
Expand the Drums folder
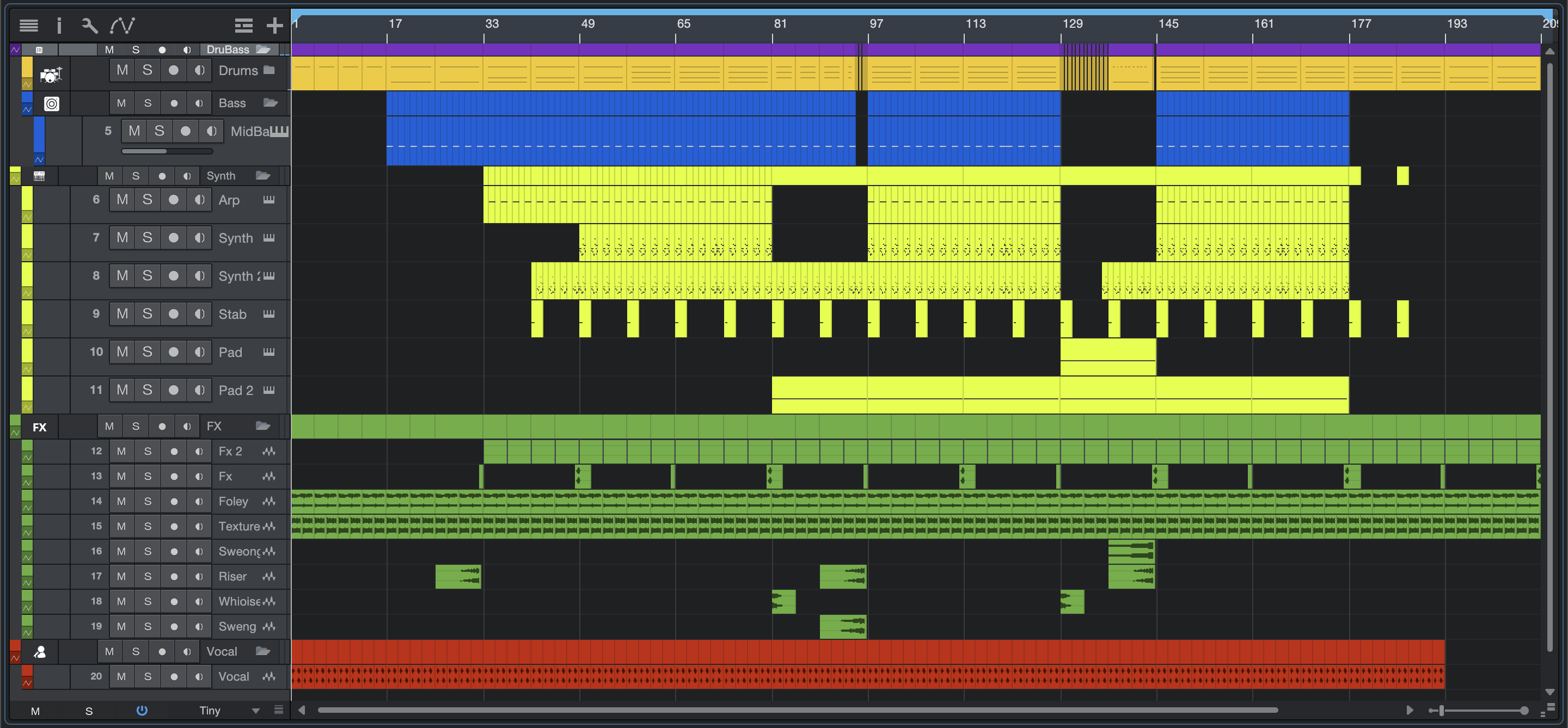pos(269,70)
